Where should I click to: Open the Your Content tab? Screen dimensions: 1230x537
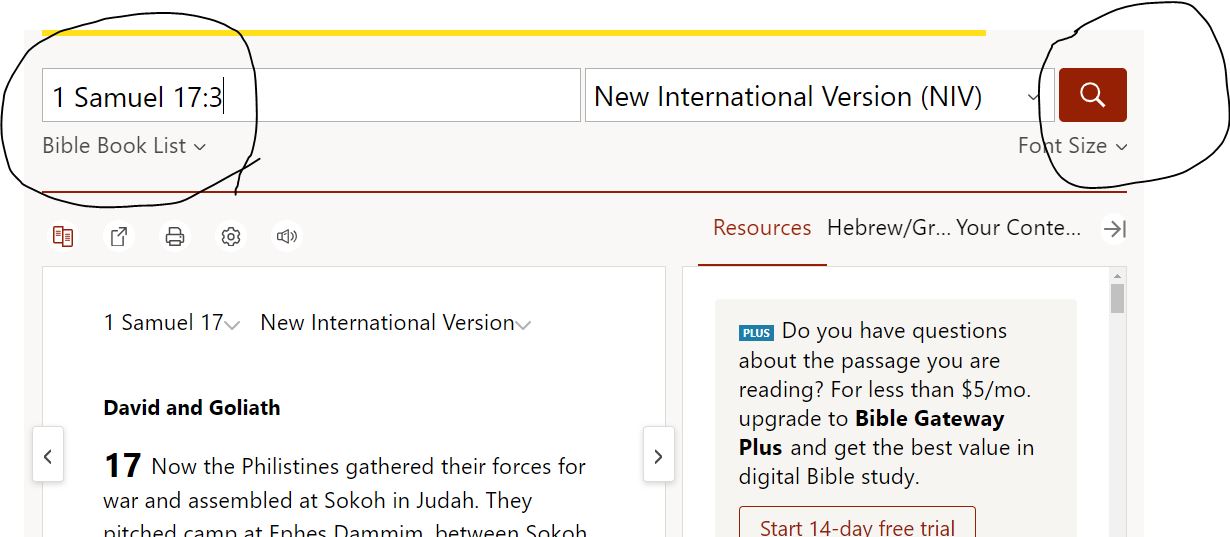tap(1018, 228)
